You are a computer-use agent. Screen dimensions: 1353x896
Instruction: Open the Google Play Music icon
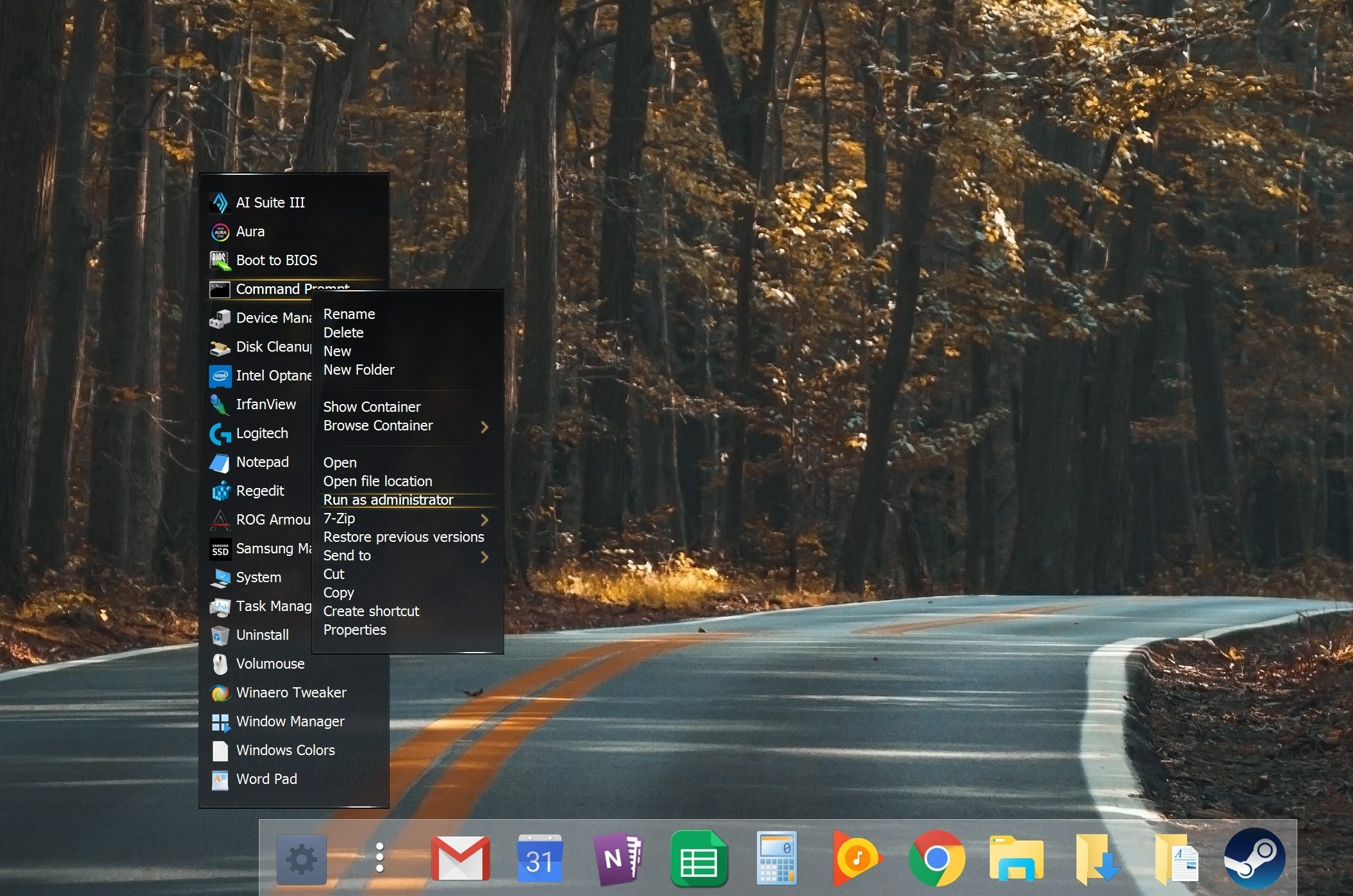pyautogui.click(x=857, y=858)
